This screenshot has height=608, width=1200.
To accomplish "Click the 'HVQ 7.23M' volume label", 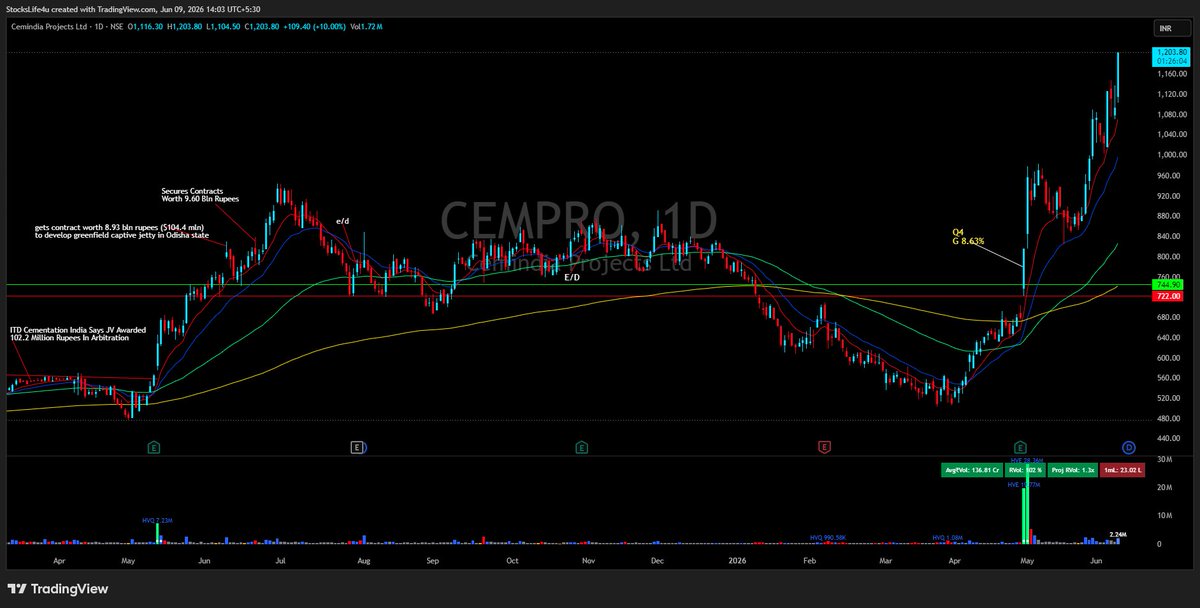I will click(x=158, y=521).
